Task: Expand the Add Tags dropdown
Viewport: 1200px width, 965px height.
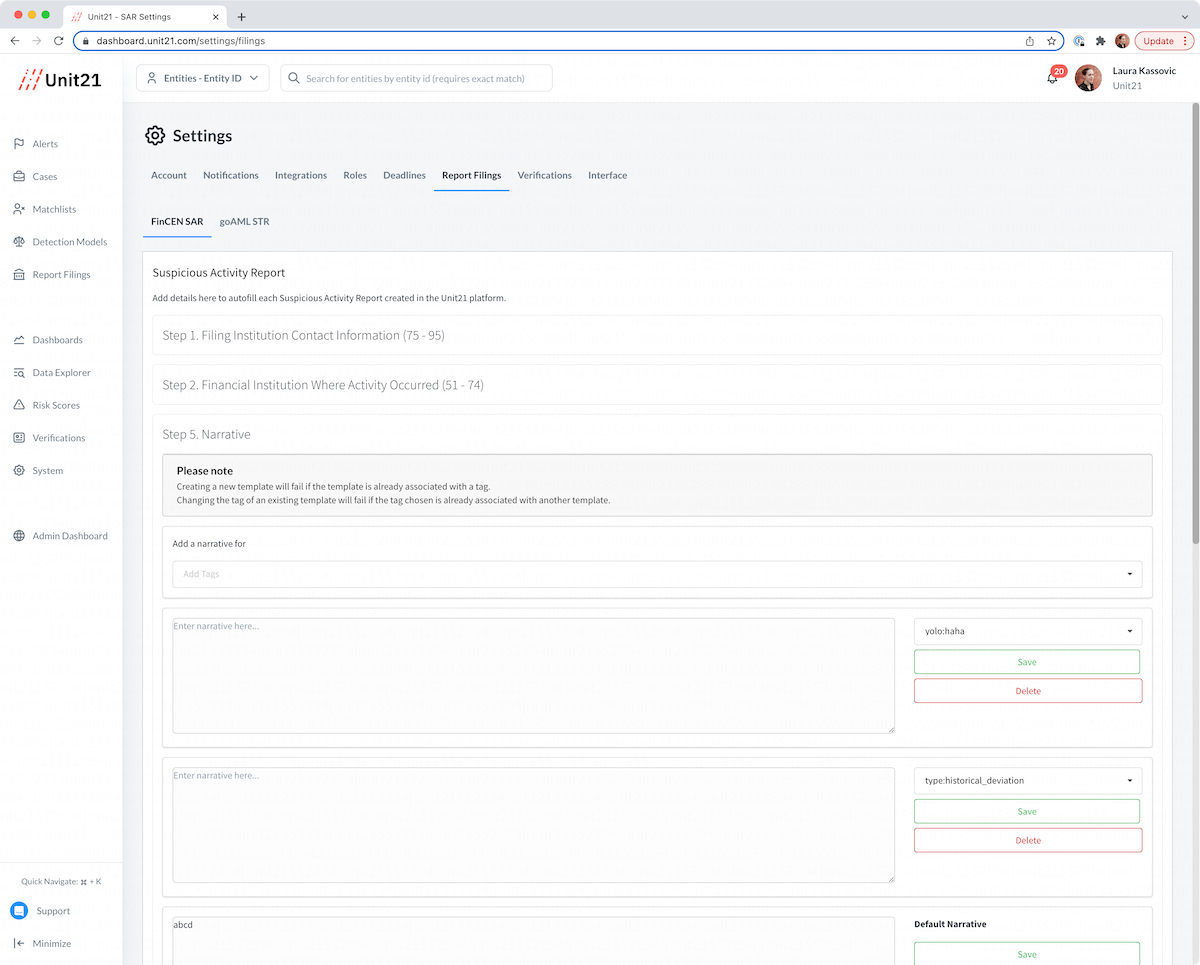Action: tap(657, 574)
